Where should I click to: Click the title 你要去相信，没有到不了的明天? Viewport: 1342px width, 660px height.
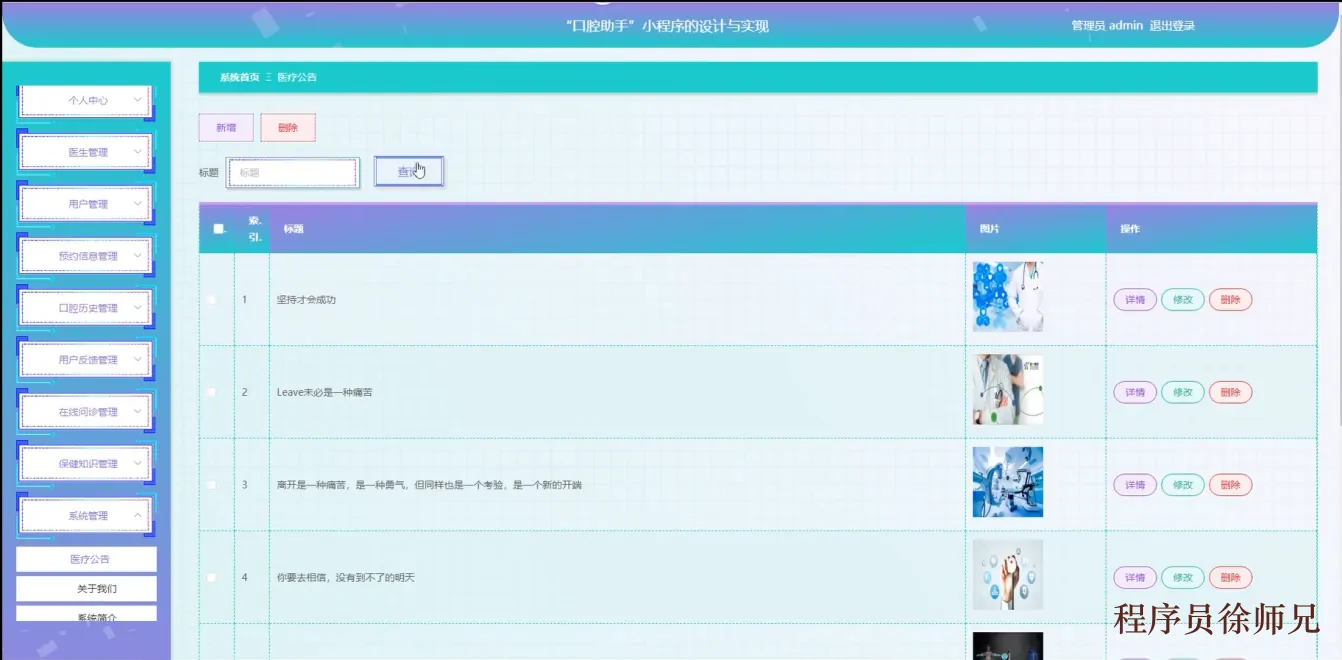point(345,578)
